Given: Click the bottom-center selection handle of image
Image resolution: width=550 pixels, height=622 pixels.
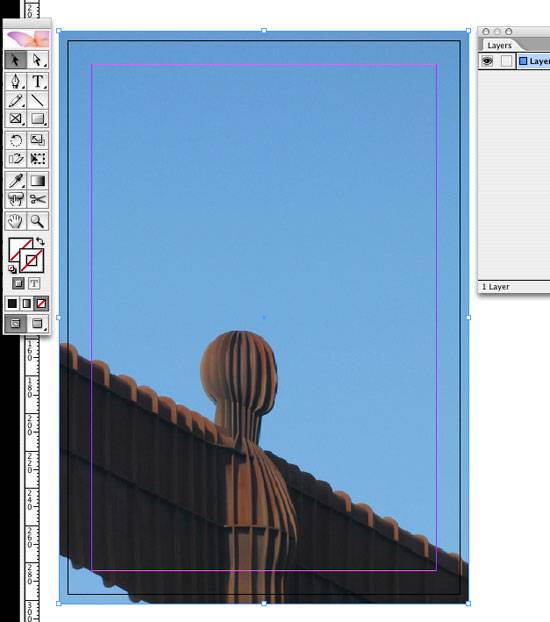Looking at the screenshot, I should pyautogui.click(x=264, y=603).
